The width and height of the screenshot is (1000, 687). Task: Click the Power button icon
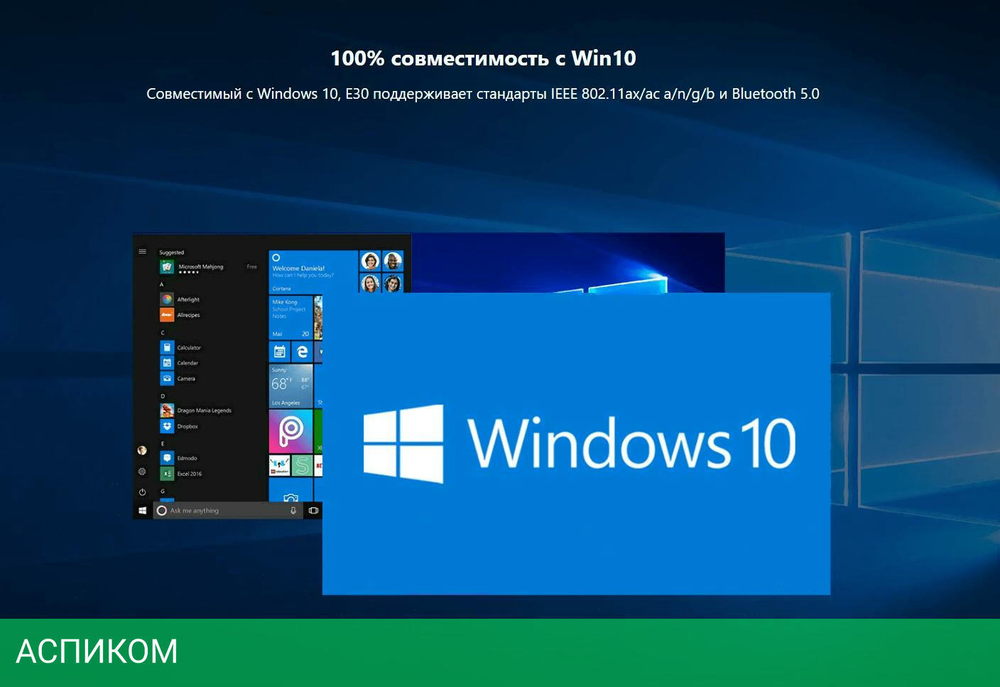pyautogui.click(x=142, y=492)
